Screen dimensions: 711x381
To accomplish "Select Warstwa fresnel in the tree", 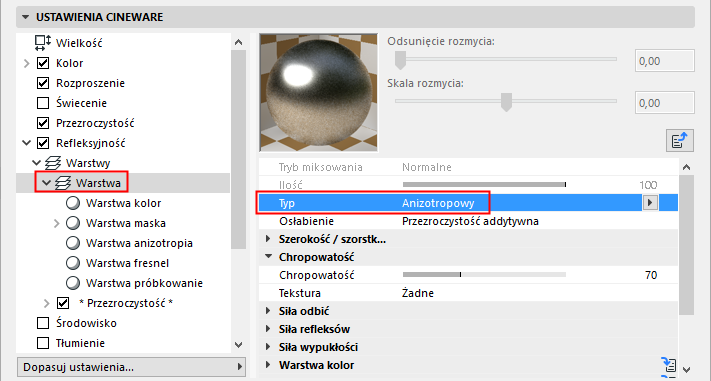I will (x=127, y=263).
